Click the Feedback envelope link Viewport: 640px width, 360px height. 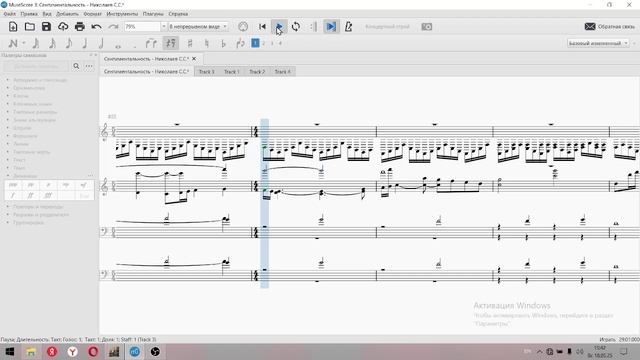pyautogui.click(x=610, y=27)
